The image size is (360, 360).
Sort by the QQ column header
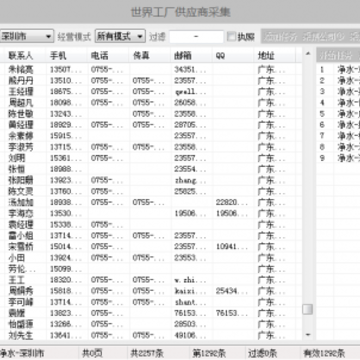[x=233, y=56]
